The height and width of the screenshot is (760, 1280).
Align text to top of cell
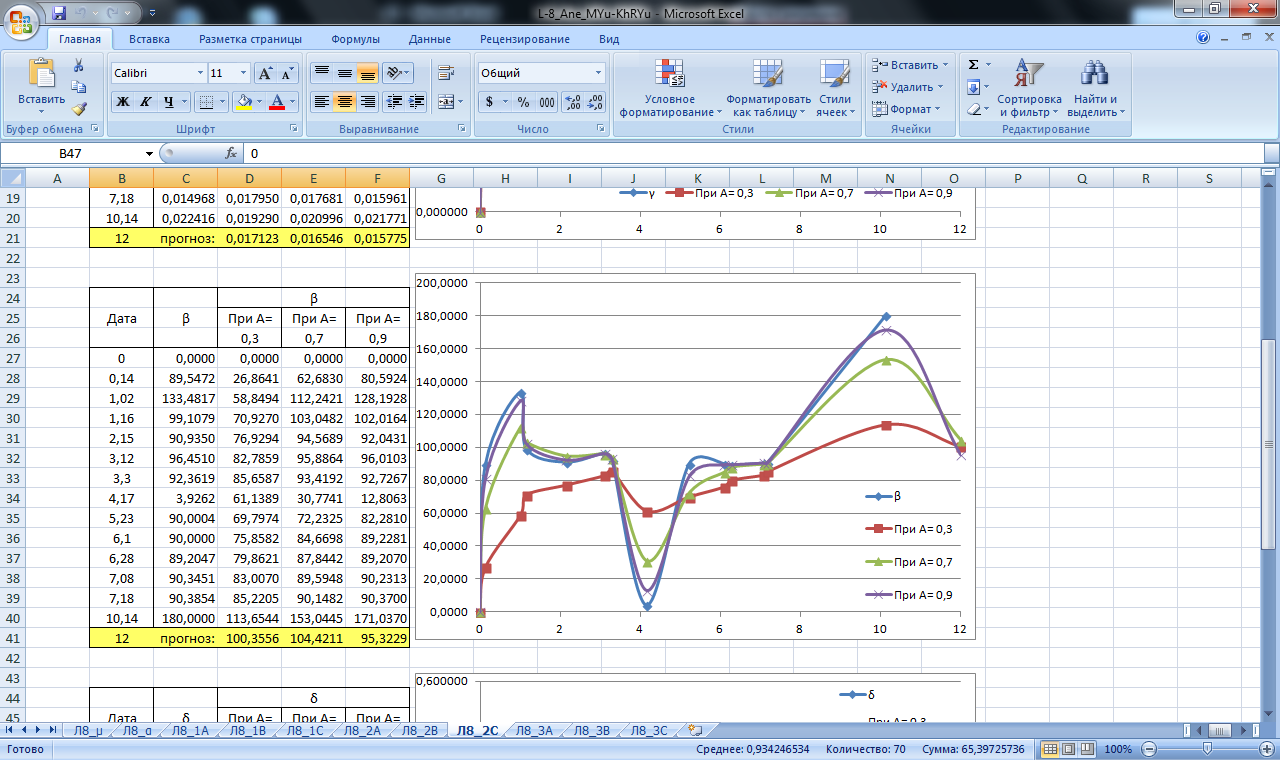pos(321,73)
